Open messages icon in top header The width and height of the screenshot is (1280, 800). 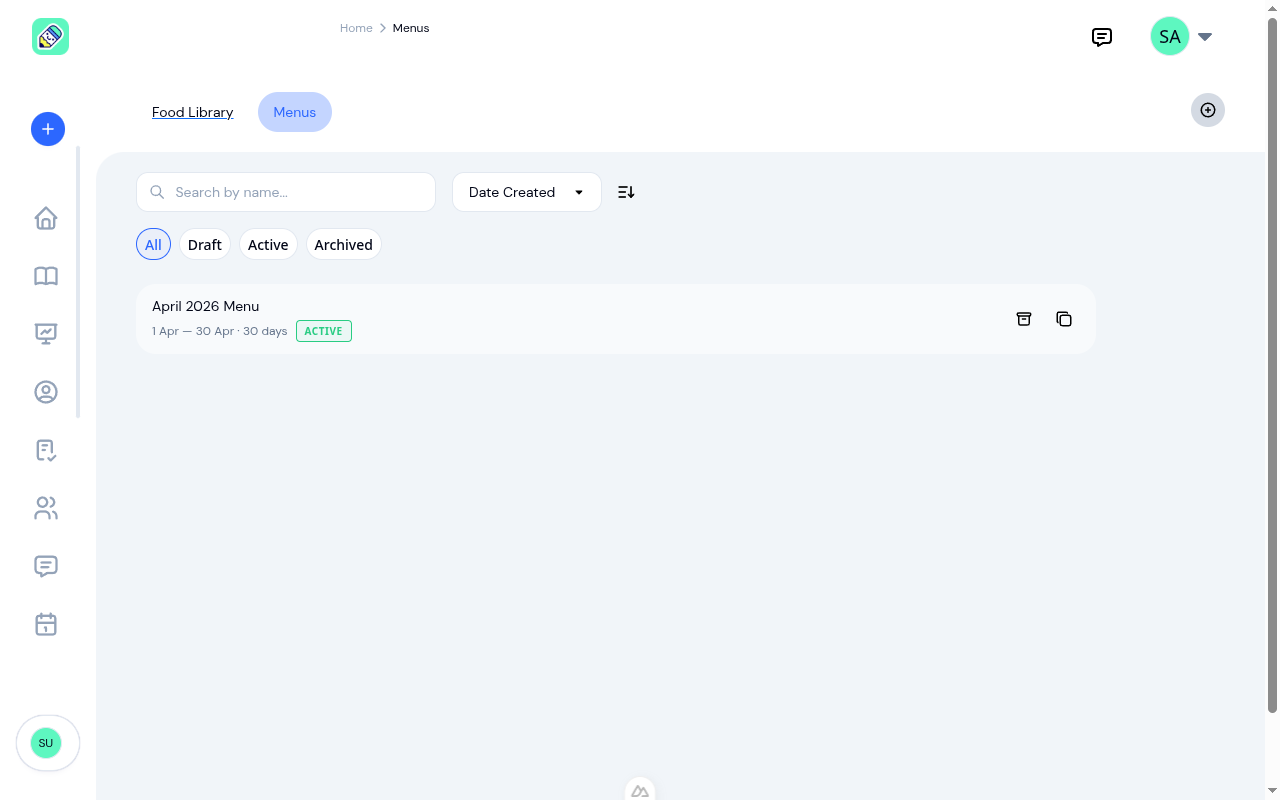click(1102, 37)
